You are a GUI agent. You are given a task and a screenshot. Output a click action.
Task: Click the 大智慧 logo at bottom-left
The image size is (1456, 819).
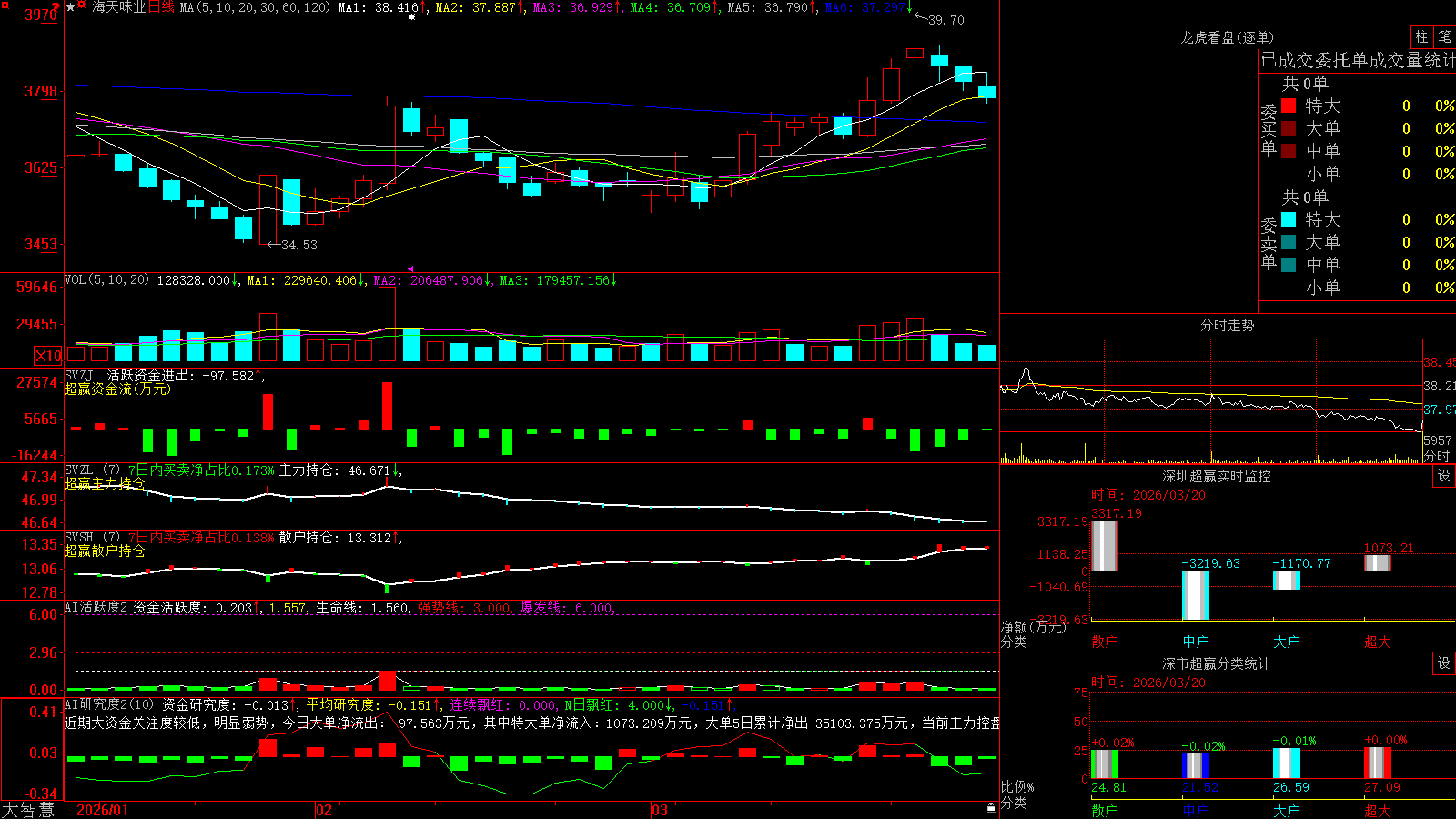coord(28,810)
